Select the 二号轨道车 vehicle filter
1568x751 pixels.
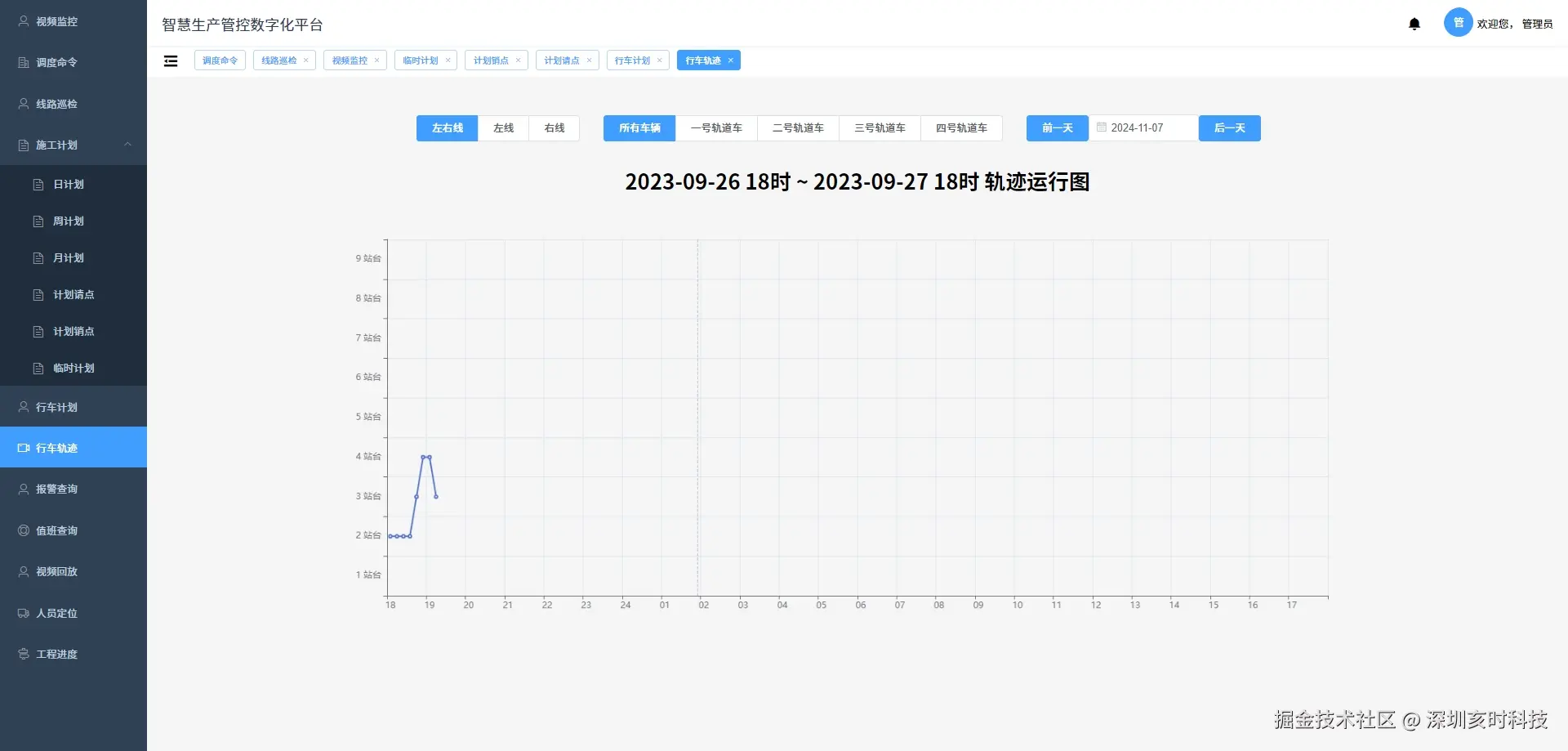[x=798, y=128]
